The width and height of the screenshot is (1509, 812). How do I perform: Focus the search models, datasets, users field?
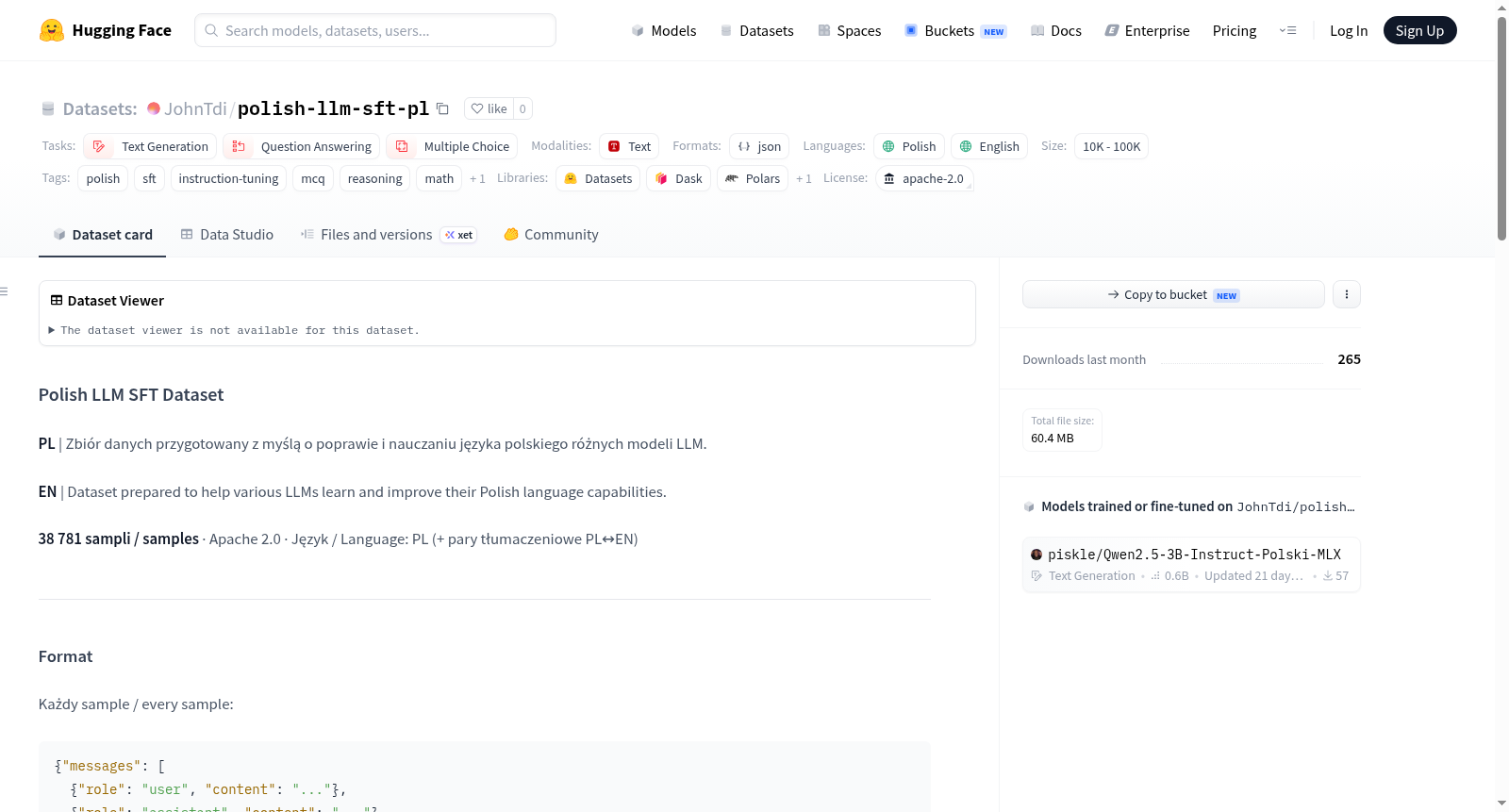[375, 30]
